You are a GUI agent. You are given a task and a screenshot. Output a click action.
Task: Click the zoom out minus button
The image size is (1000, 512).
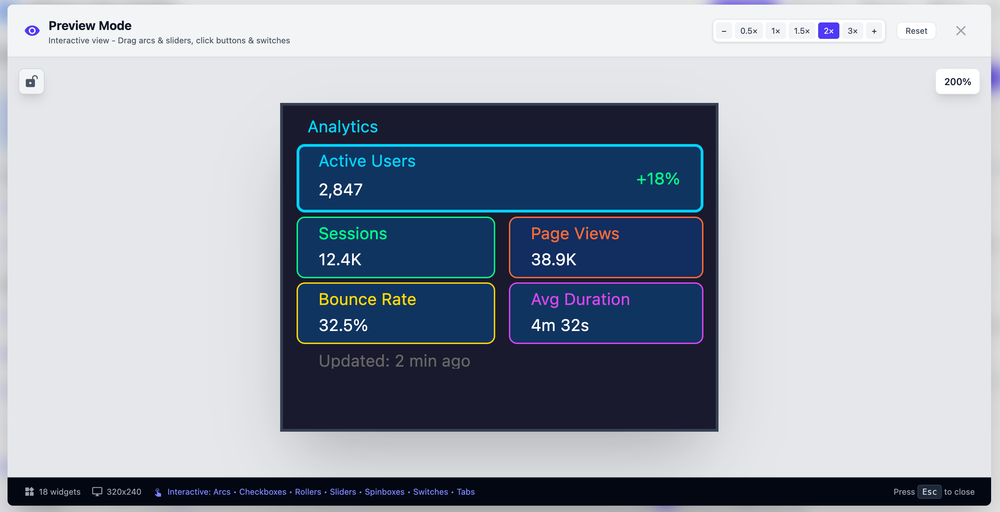tap(724, 31)
